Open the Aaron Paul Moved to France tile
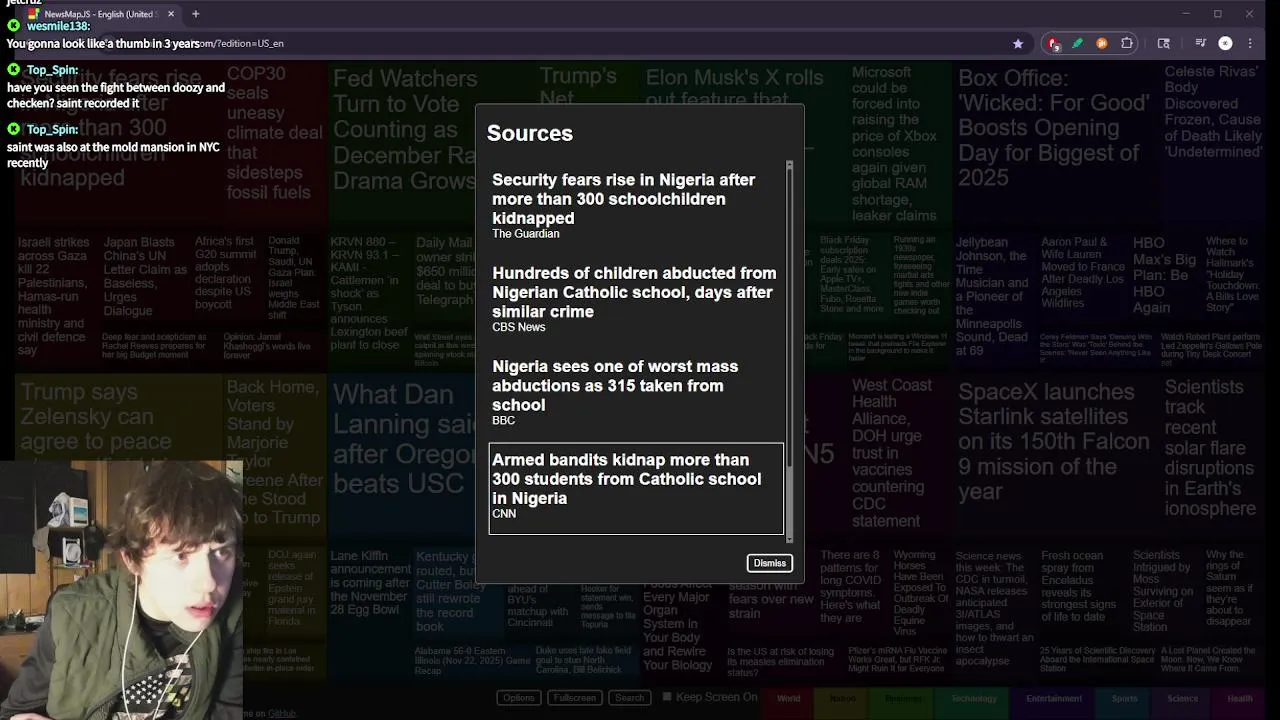The width and height of the screenshot is (1280, 720). (x=1083, y=281)
